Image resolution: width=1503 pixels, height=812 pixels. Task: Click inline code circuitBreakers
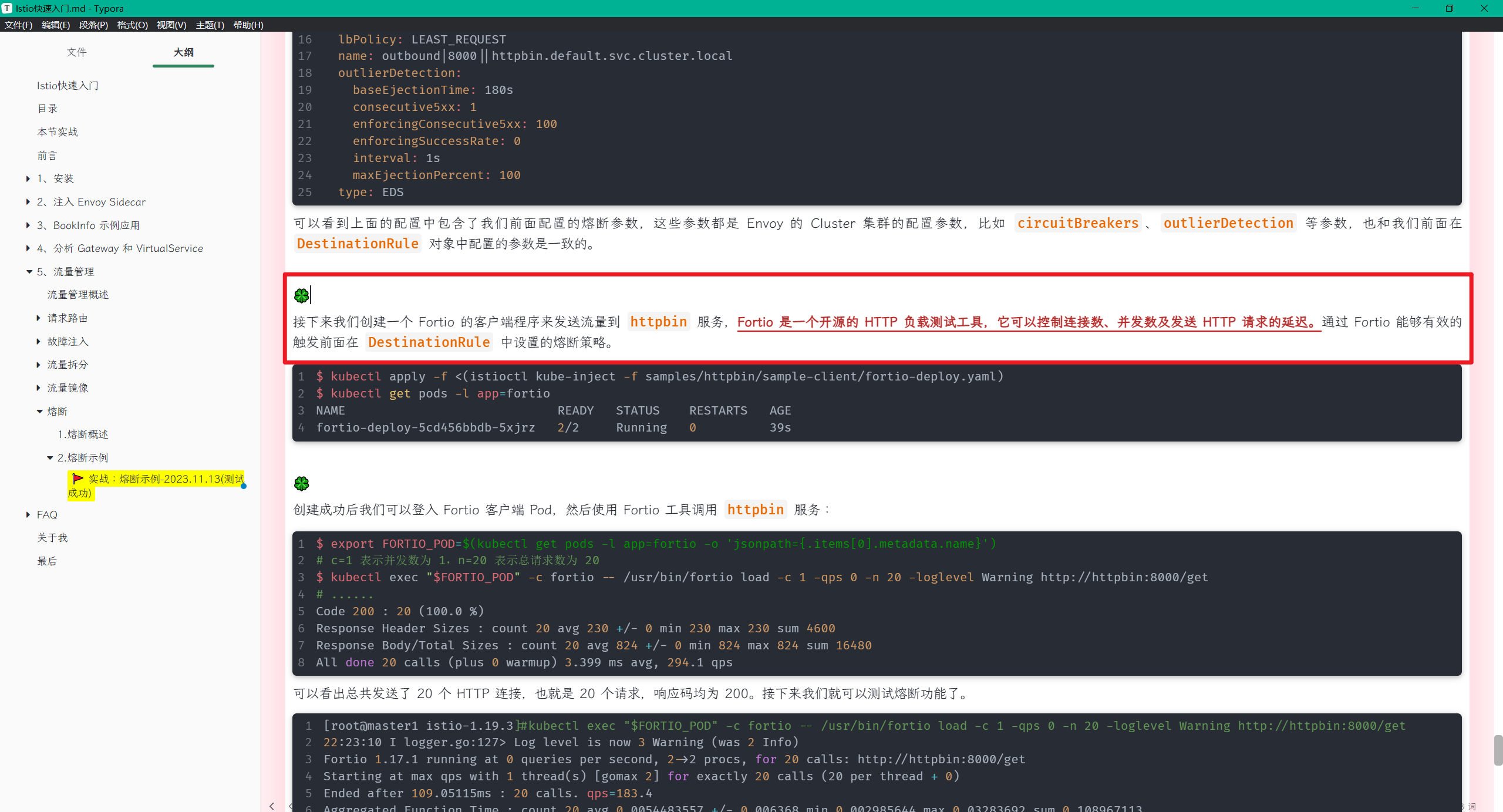(x=1078, y=223)
